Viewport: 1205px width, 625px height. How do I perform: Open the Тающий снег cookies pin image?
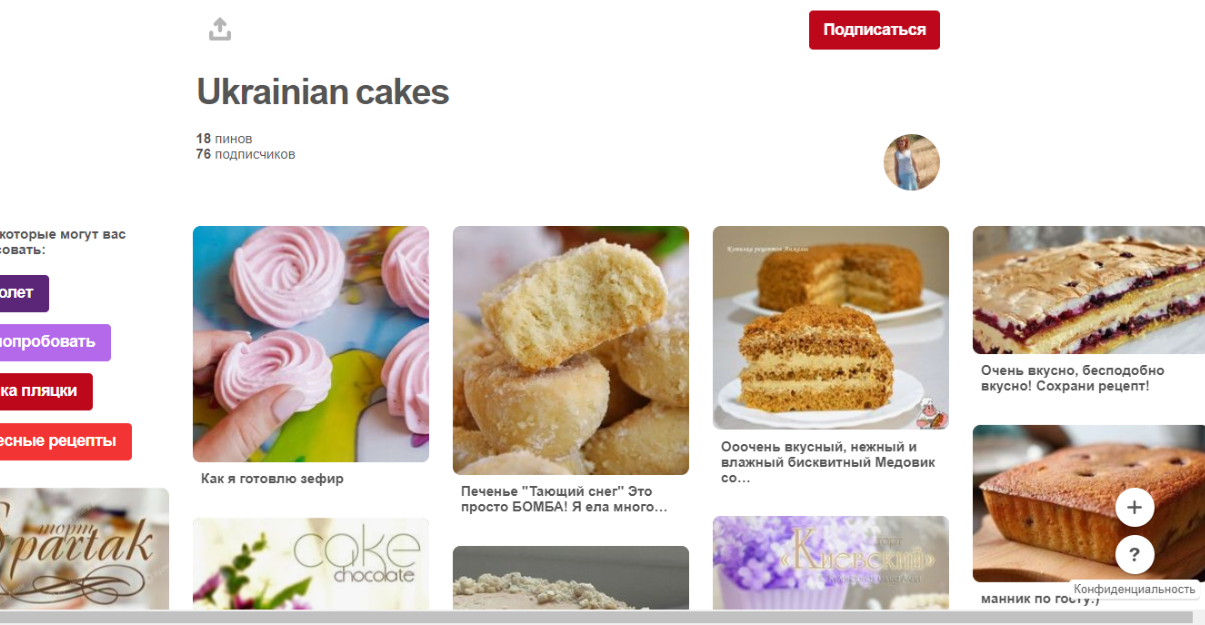click(571, 350)
